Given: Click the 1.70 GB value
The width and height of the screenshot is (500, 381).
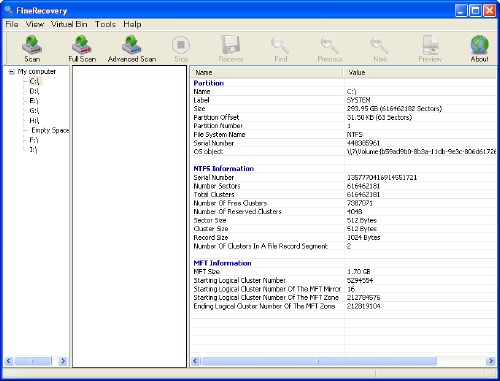Looking at the screenshot, I should point(359,272).
